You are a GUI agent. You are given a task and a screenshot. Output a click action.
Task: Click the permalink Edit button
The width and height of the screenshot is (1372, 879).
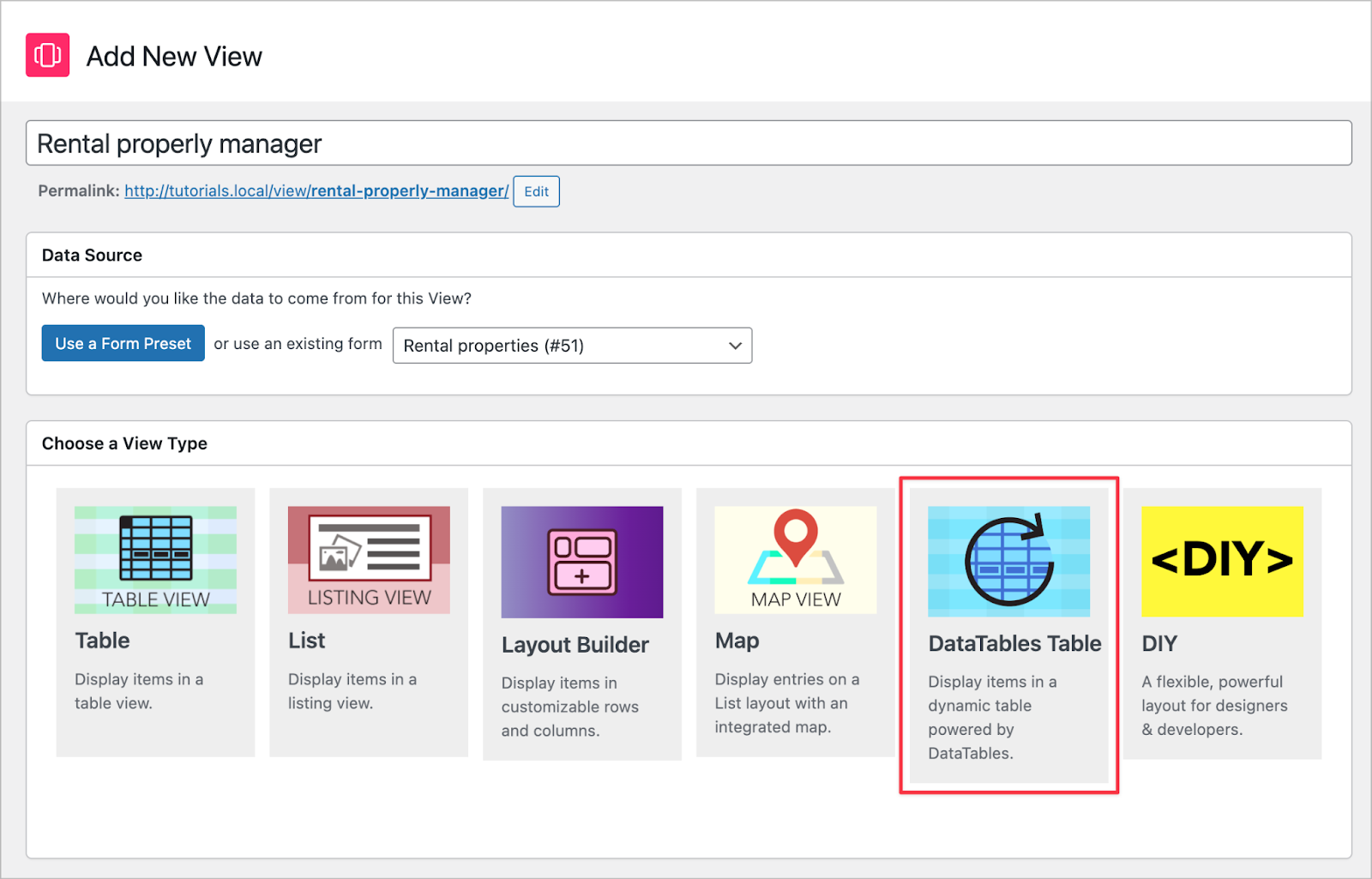536,191
